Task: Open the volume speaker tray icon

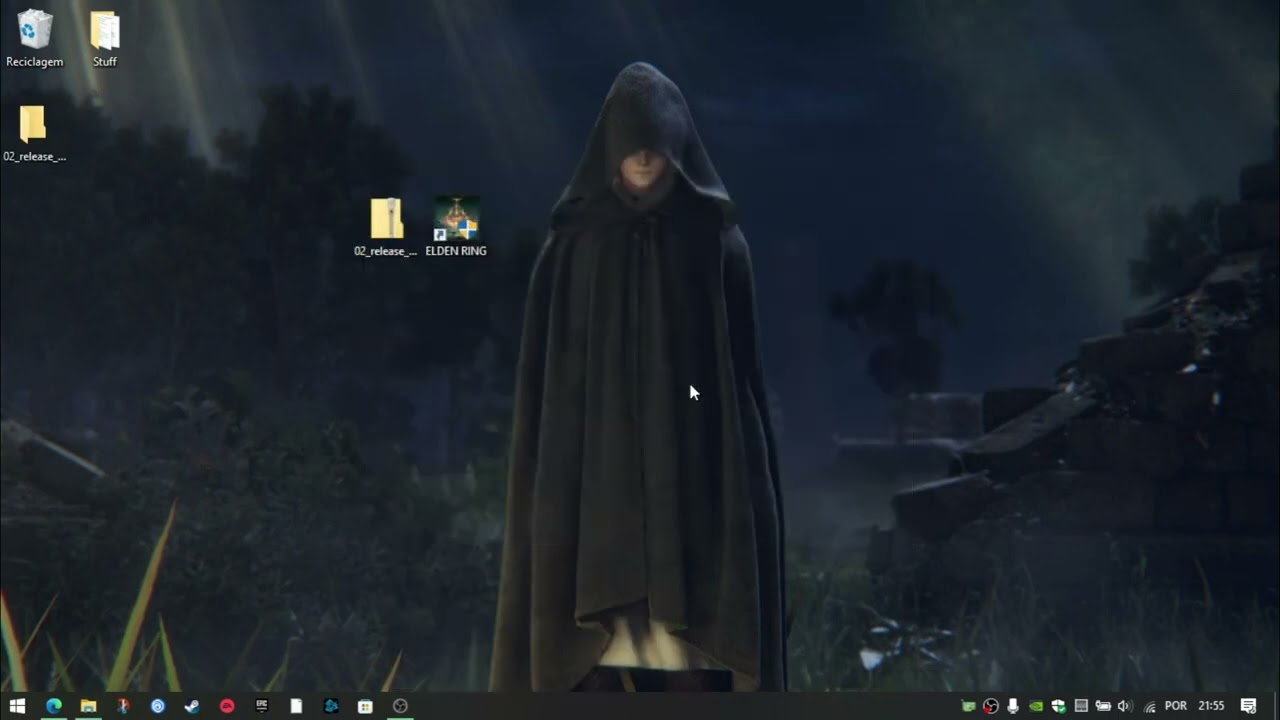Action: click(1125, 706)
